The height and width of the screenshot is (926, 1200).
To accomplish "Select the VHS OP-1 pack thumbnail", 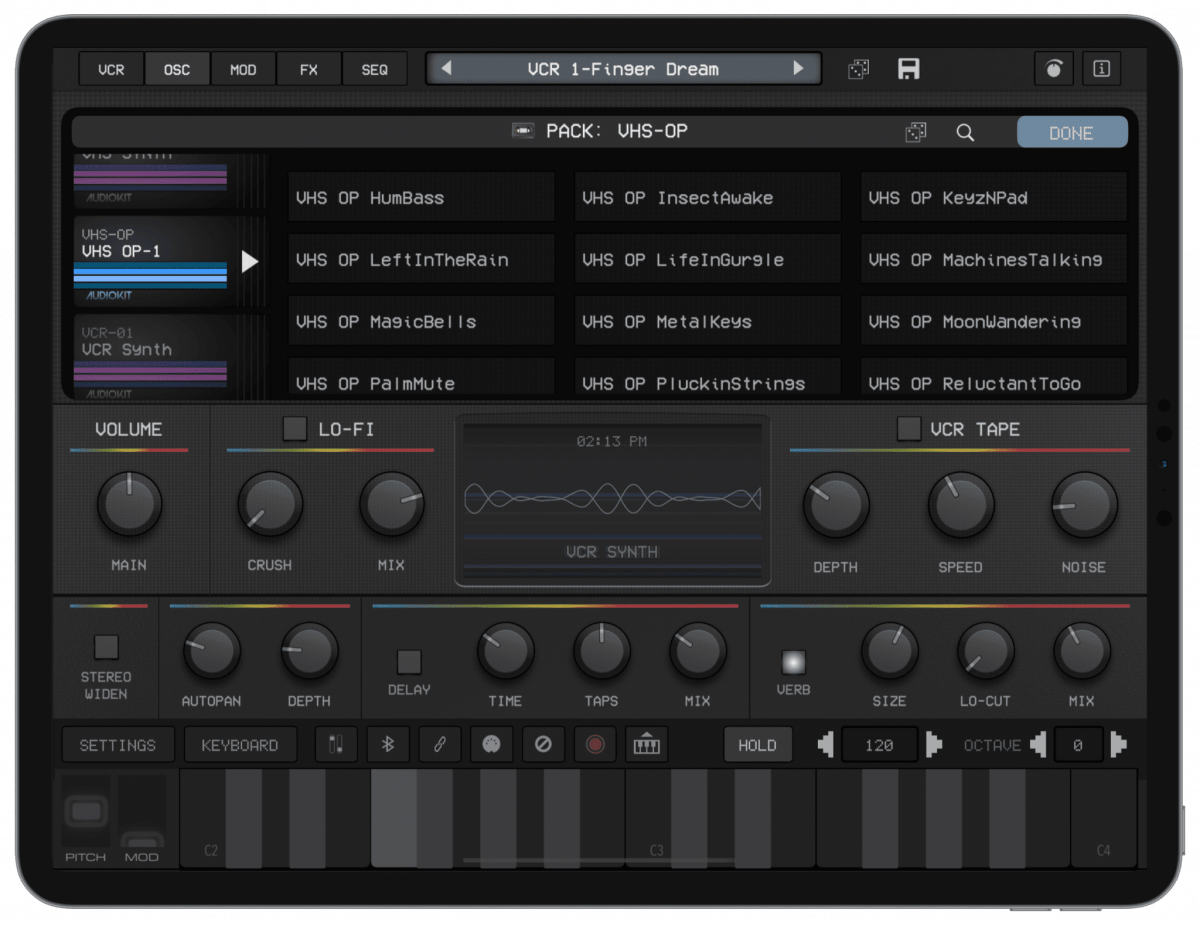I will click(151, 260).
